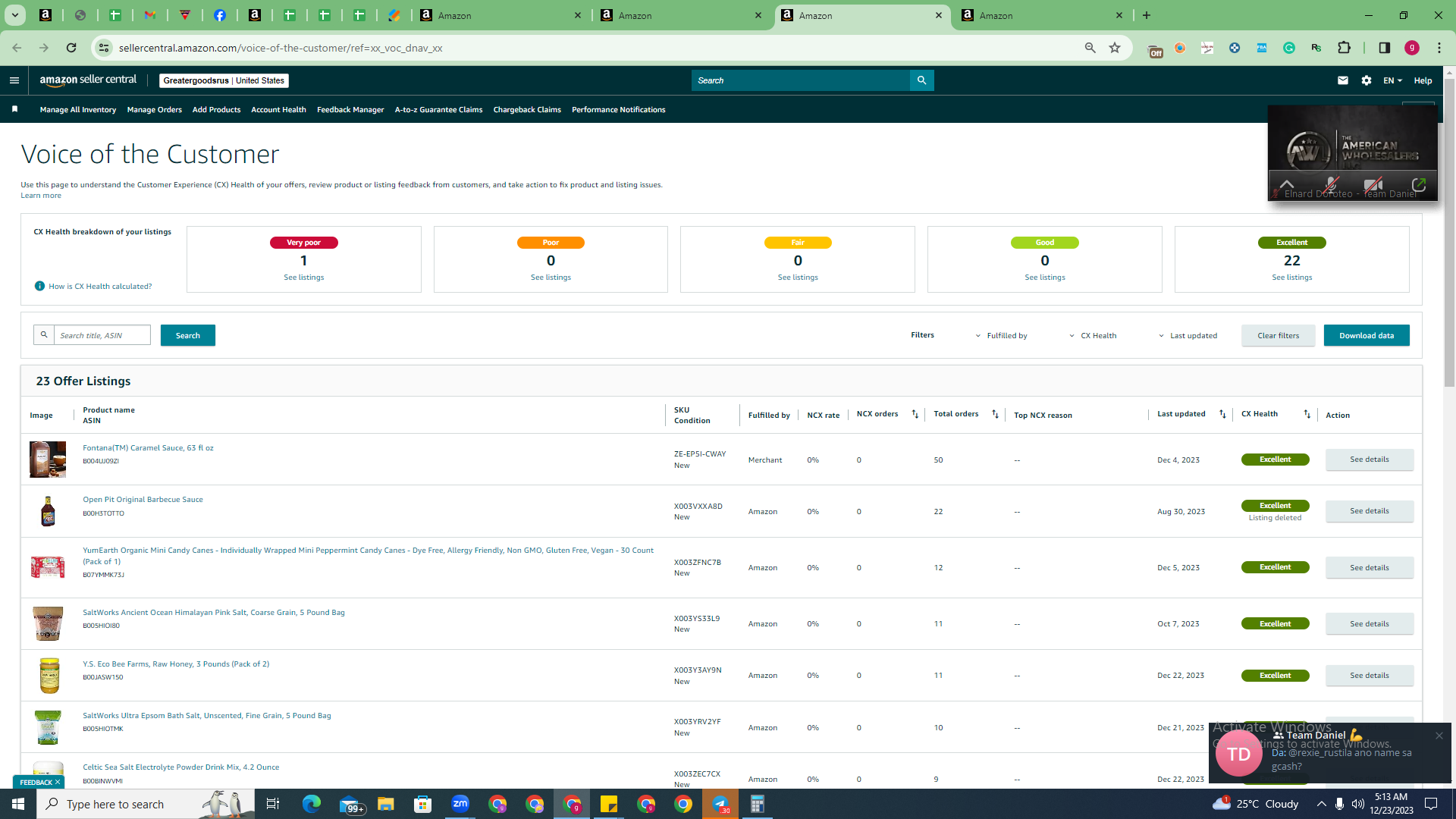Open SaltWorks Himalayan Pink Salt product link
Screen dimensions: 1456x819
(x=214, y=613)
